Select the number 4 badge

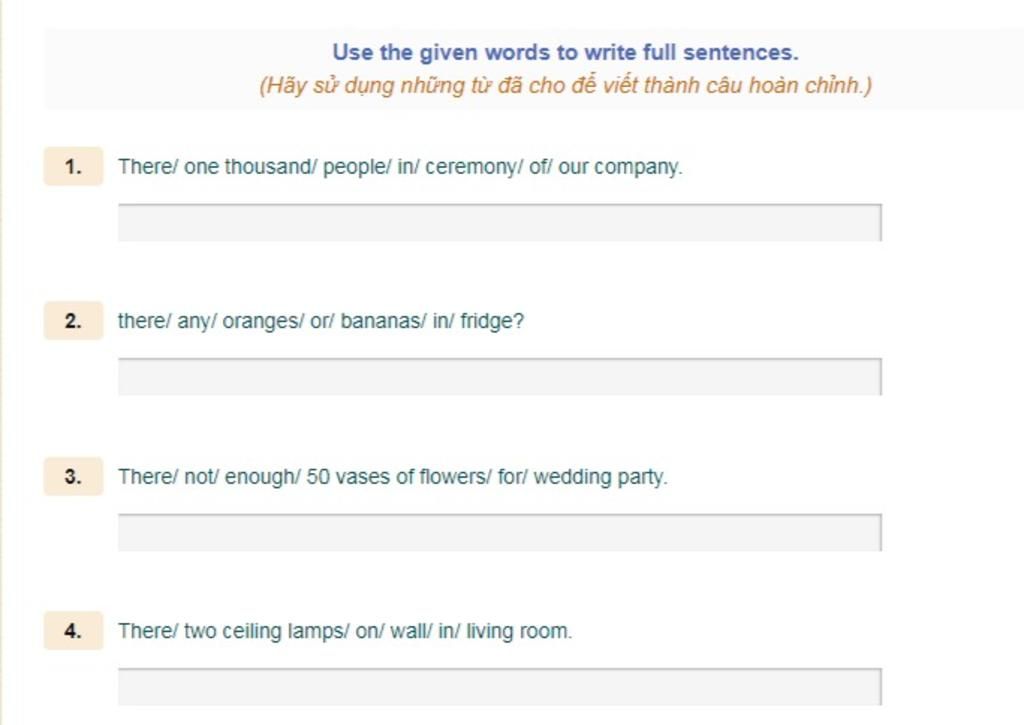(73, 630)
